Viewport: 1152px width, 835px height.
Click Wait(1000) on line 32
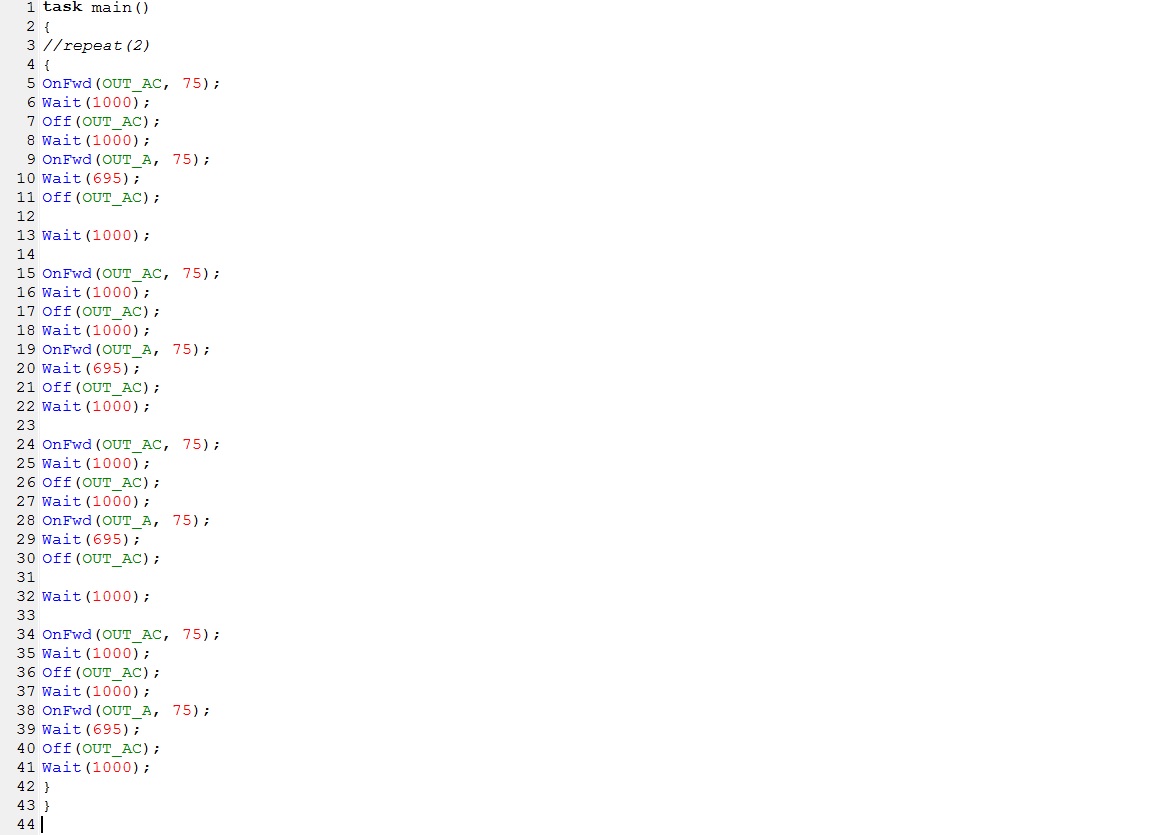point(96,596)
